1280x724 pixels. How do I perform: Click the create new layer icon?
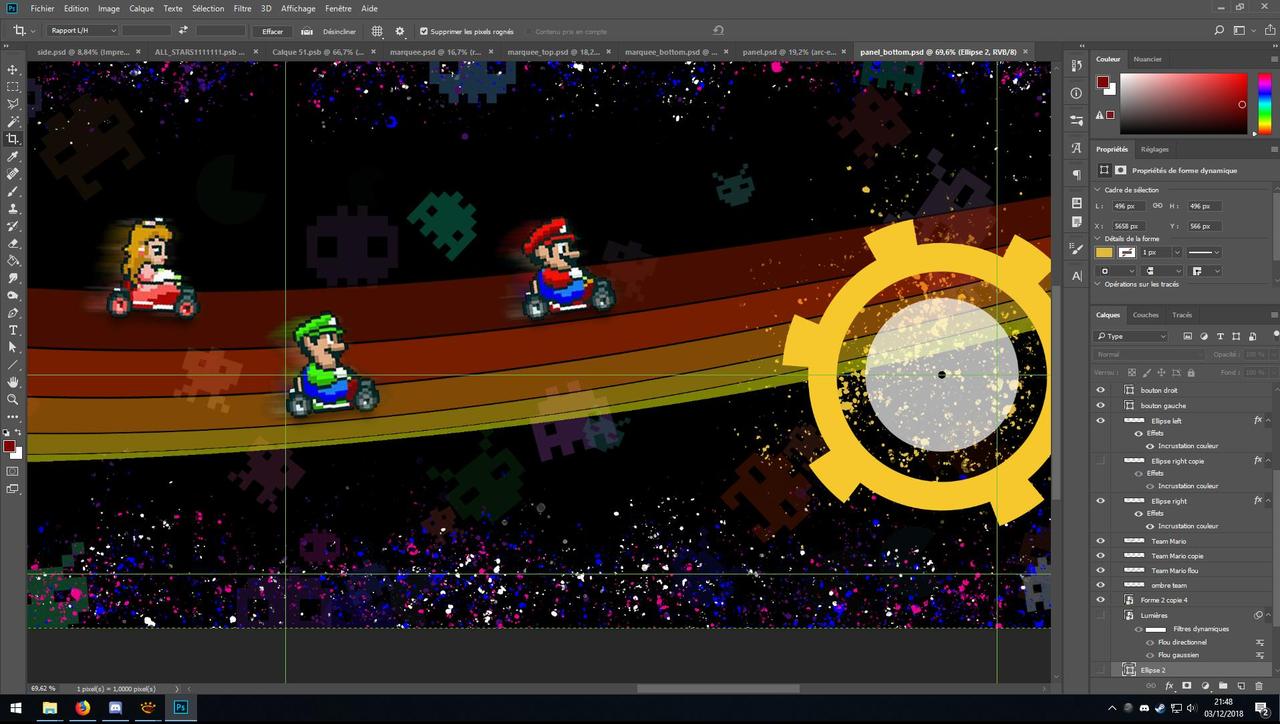(x=1240, y=686)
